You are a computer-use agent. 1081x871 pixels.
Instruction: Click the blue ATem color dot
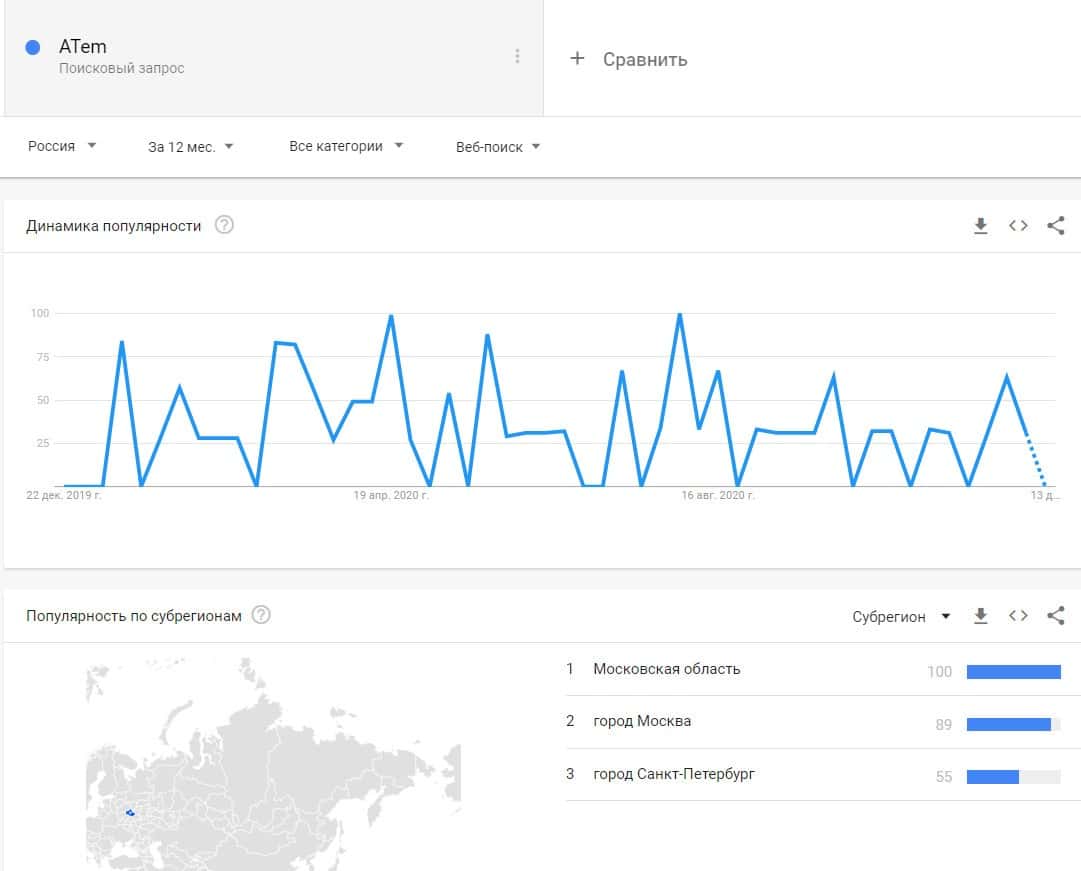33,47
